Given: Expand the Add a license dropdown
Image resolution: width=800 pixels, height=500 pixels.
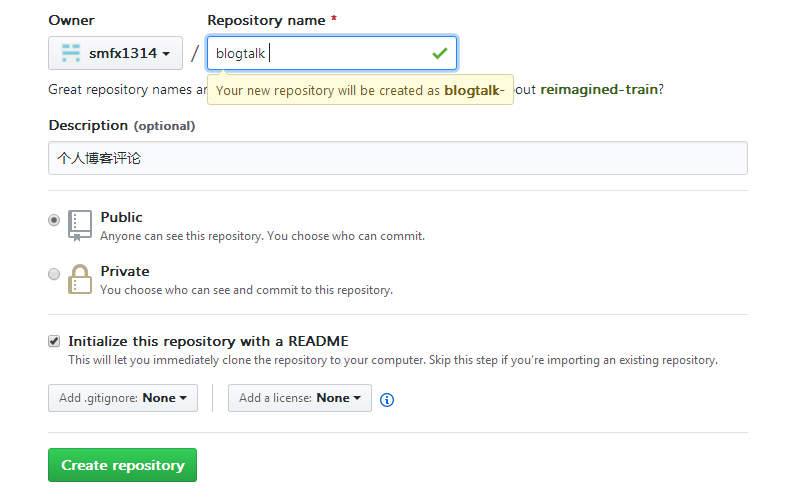Looking at the screenshot, I should pyautogui.click(x=300, y=398).
